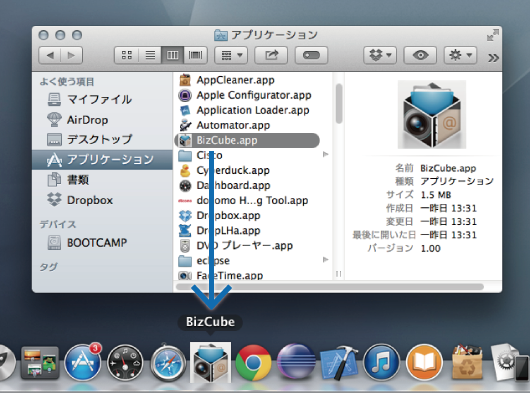Select BOOTCAMP under デバイス
The image size is (530, 393).
(102, 243)
